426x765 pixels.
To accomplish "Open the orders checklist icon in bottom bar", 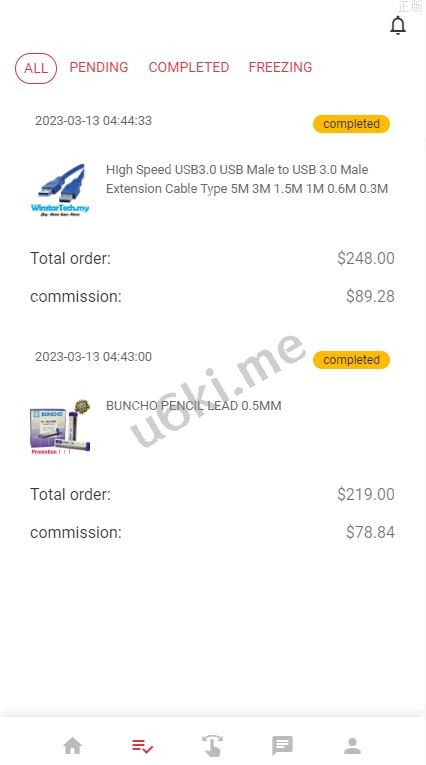I will [142, 745].
